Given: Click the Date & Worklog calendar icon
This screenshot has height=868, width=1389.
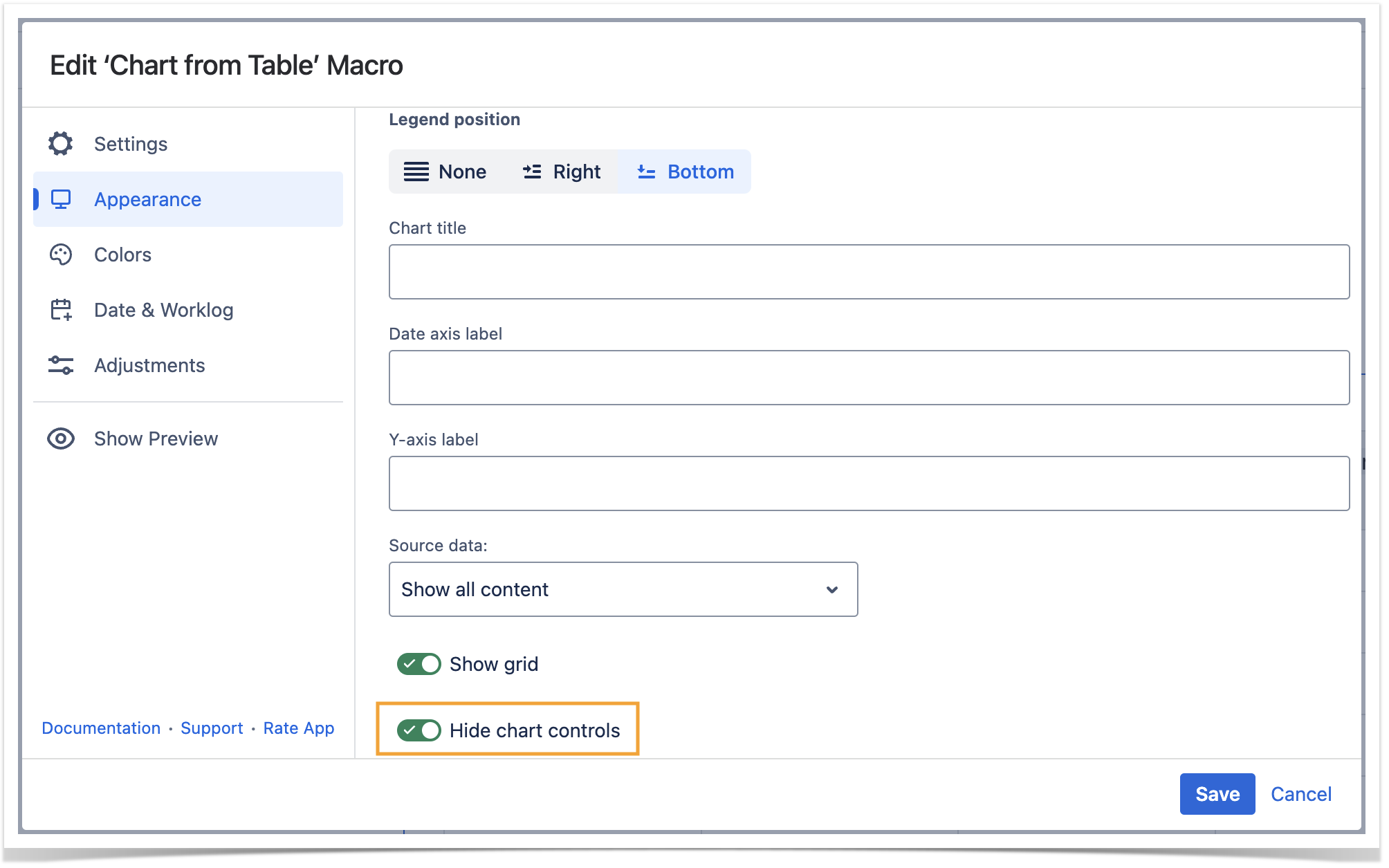Looking at the screenshot, I should pyautogui.click(x=61, y=310).
